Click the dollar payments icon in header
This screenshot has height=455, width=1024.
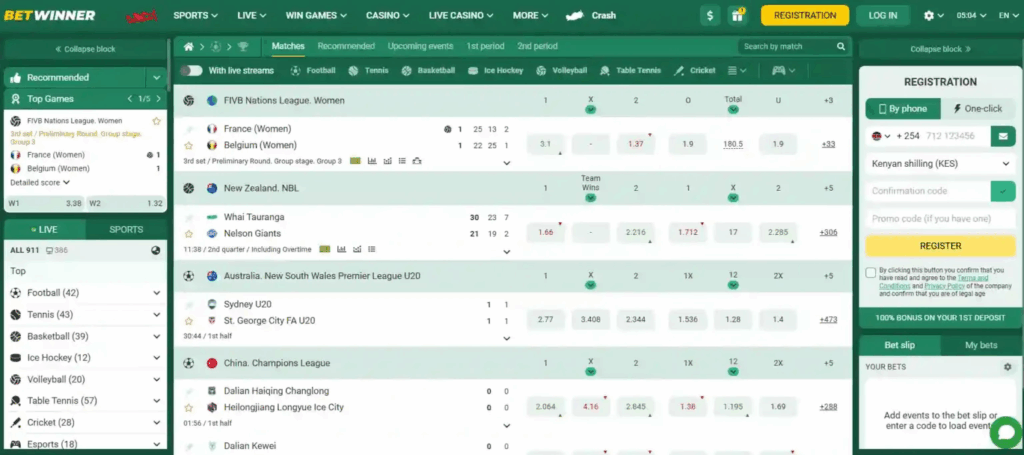pyautogui.click(x=710, y=16)
